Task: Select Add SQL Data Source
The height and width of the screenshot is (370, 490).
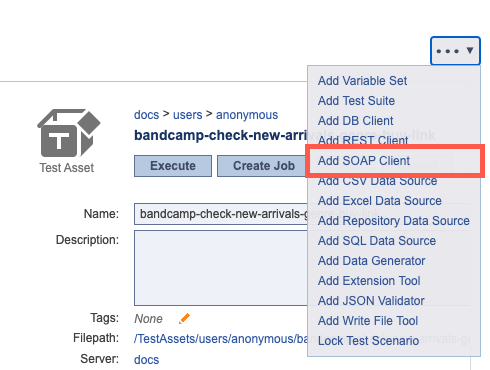Action: (x=377, y=241)
